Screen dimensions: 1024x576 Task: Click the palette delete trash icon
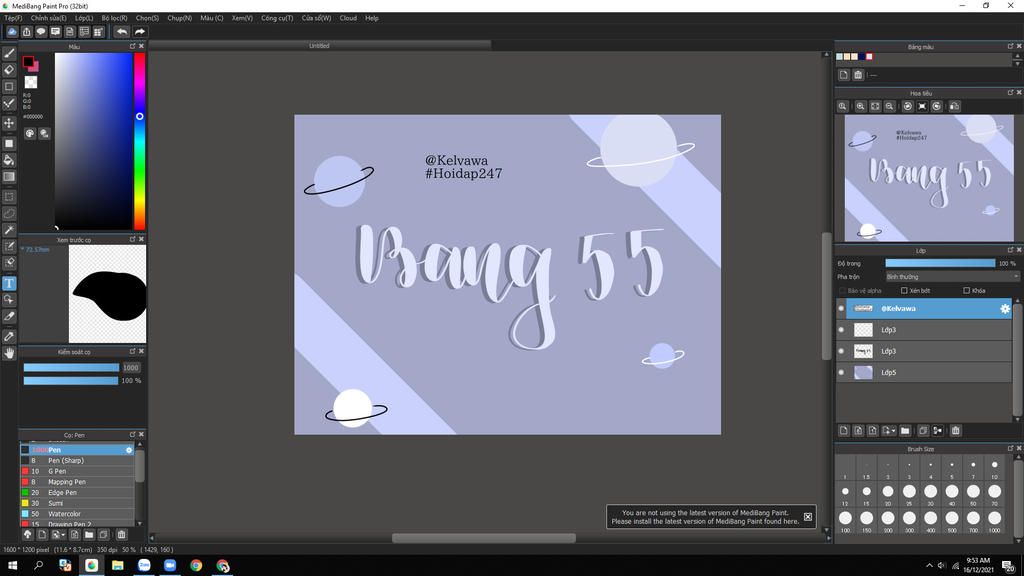click(858, 75)
